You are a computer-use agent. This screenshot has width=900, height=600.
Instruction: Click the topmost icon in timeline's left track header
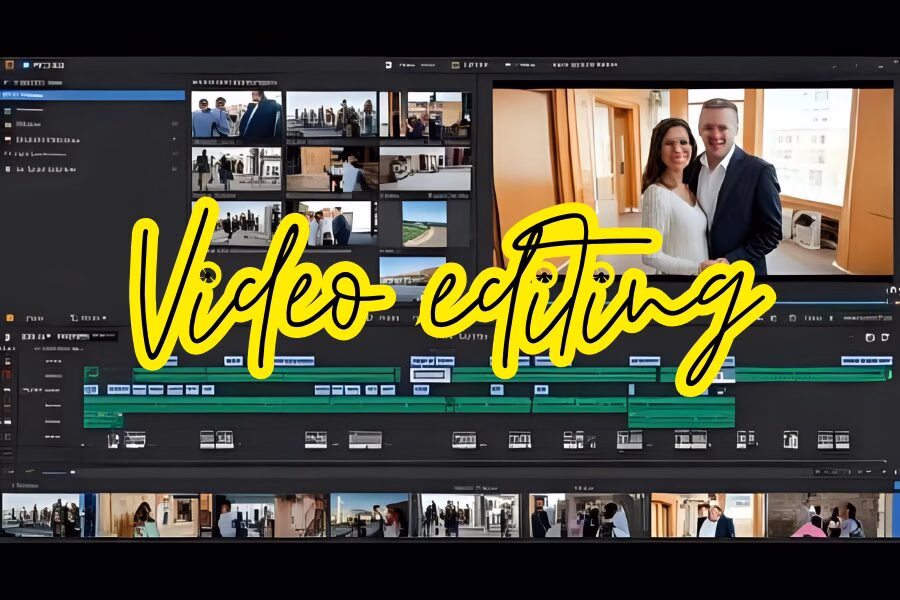coord(8,339)
